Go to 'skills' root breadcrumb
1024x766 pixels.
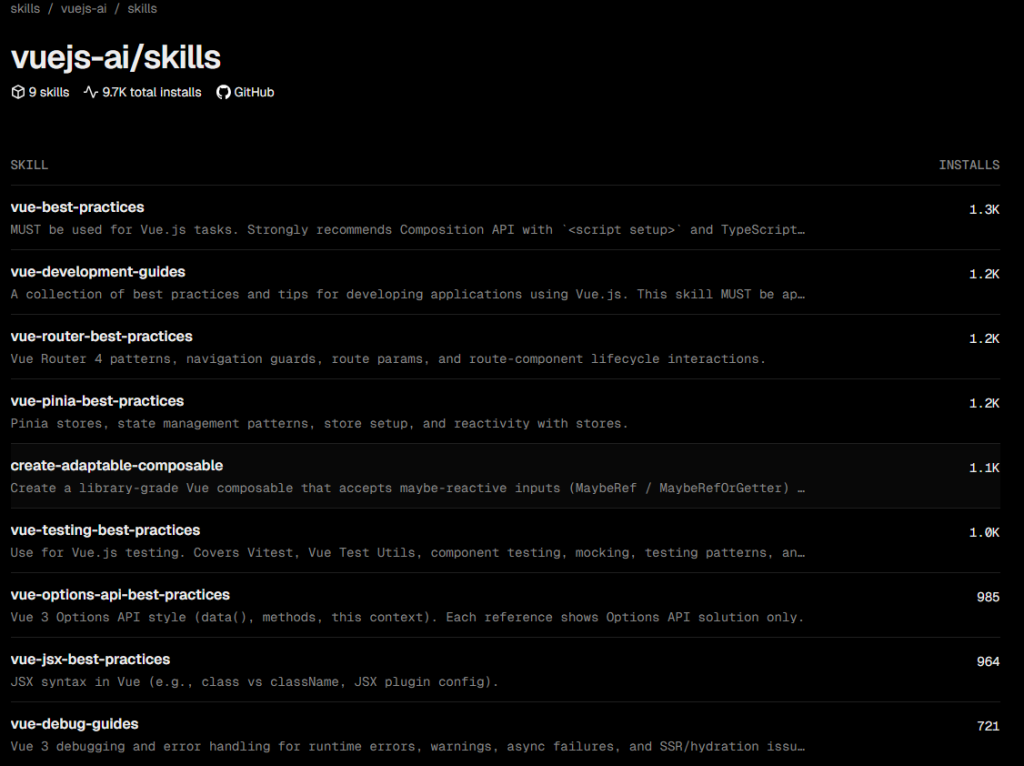pos(25,8)
